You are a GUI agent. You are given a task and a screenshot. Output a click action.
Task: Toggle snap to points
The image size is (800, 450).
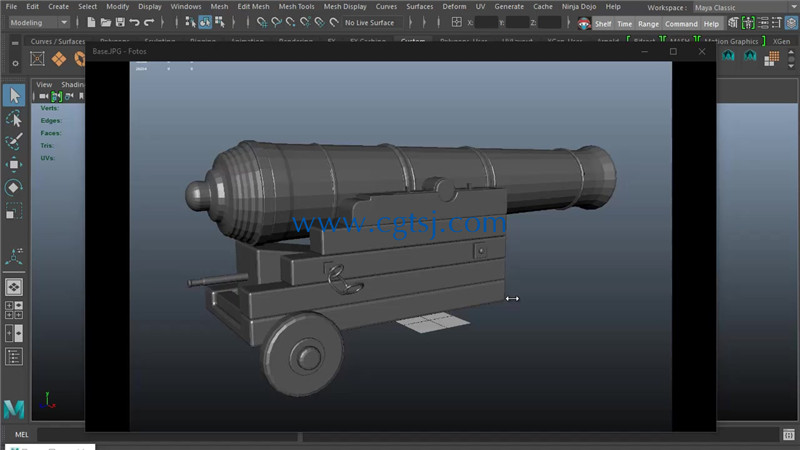click(290, 22)
